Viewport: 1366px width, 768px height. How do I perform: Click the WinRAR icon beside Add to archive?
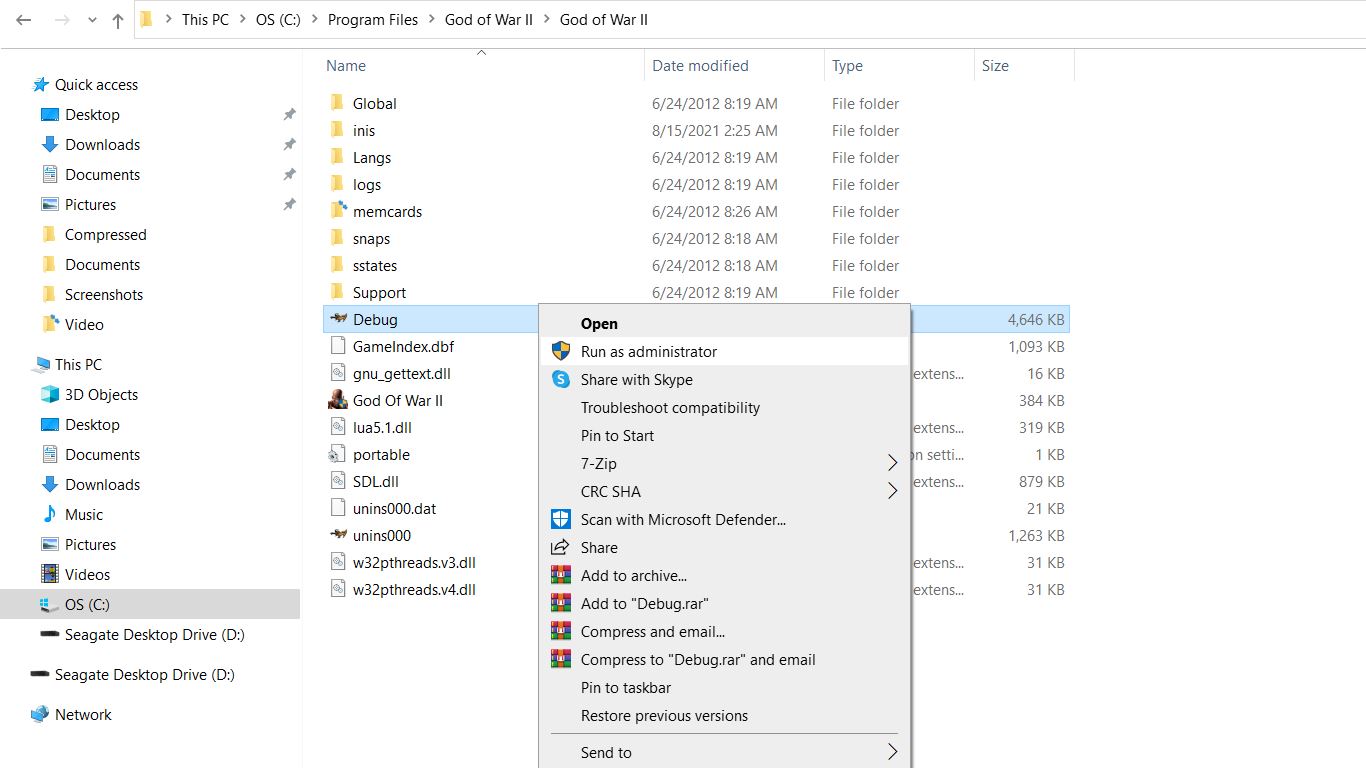click(x=561, y=576)
